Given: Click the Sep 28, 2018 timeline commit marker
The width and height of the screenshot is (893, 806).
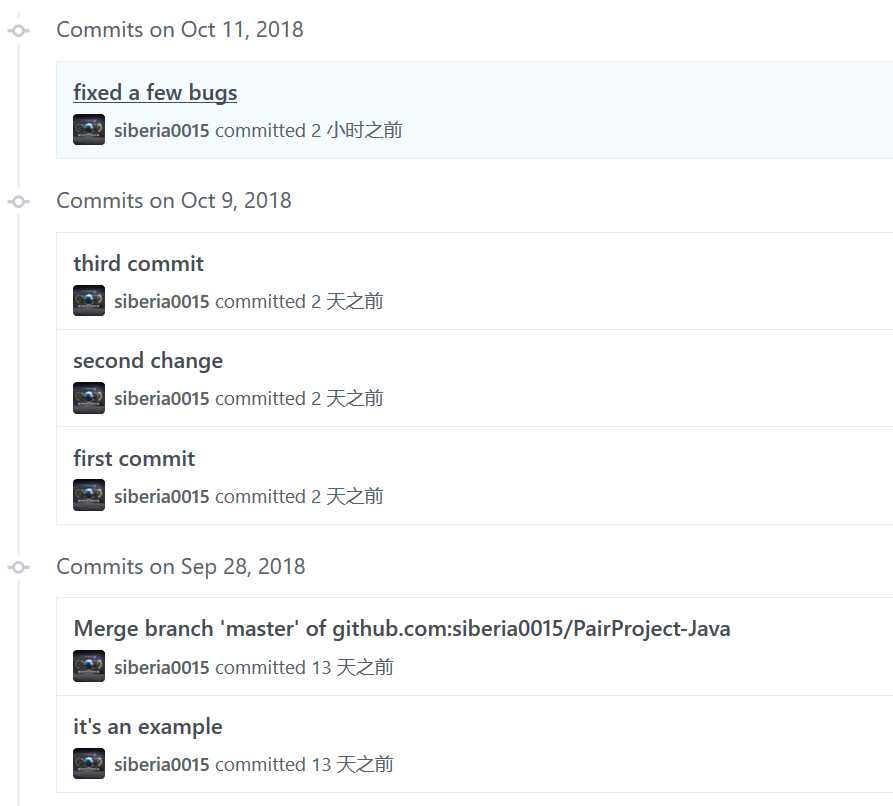Looking at the screenshot, I should tap(19, 567).
